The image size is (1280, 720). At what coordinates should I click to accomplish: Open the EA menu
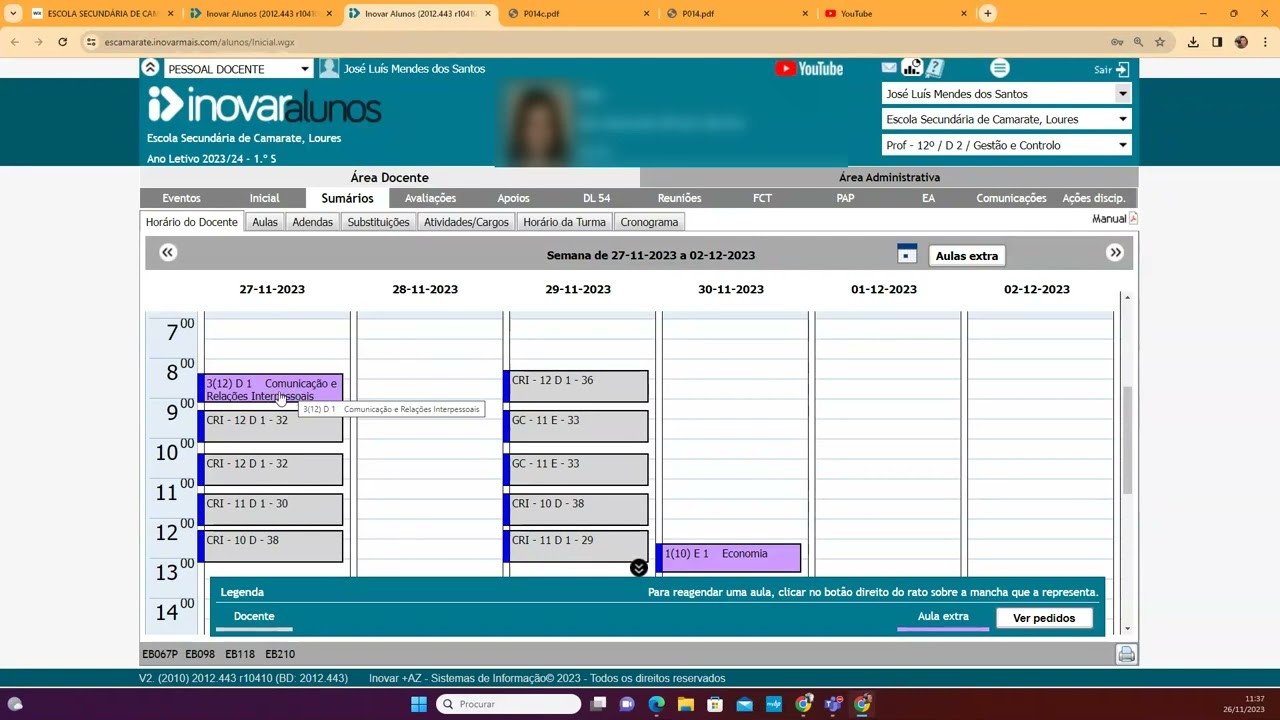pyautogui.click(x=928, y=198)
